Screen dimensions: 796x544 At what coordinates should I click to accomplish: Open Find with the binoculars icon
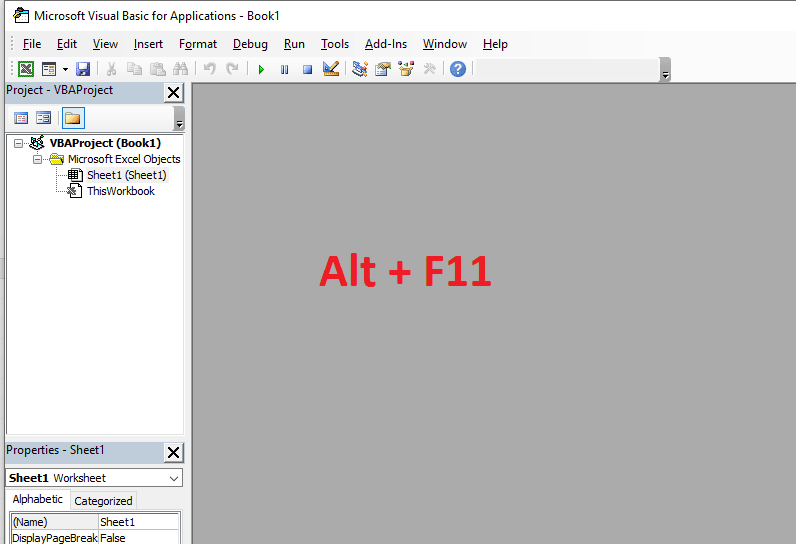pyautogui.click(x=180, y=69)
